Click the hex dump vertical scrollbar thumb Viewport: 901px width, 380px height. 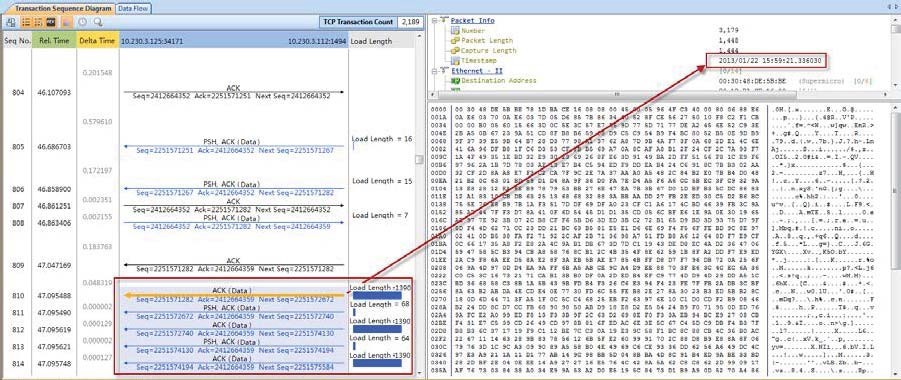(895, 191)
